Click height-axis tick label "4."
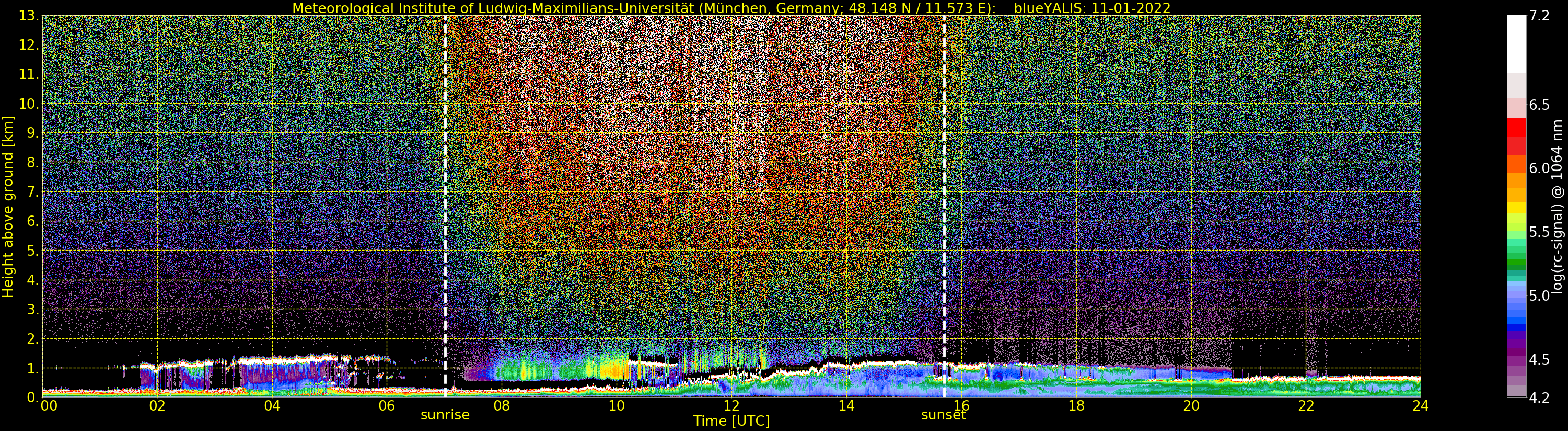This screenshot has width=1568, height=431. 32,280
